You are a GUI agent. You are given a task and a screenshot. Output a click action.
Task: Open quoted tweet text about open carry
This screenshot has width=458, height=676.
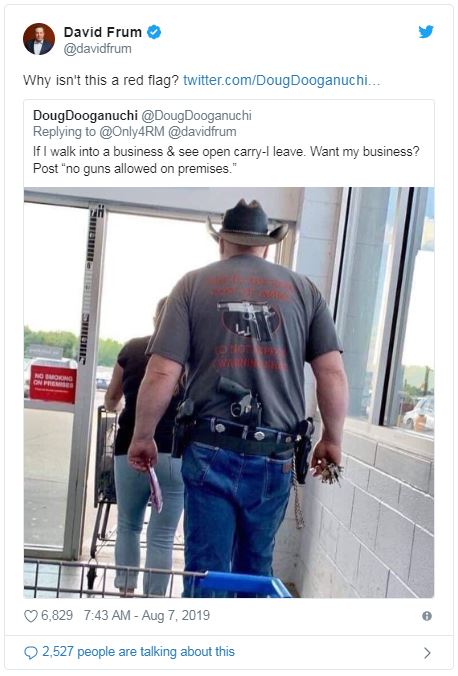[226, 160]
